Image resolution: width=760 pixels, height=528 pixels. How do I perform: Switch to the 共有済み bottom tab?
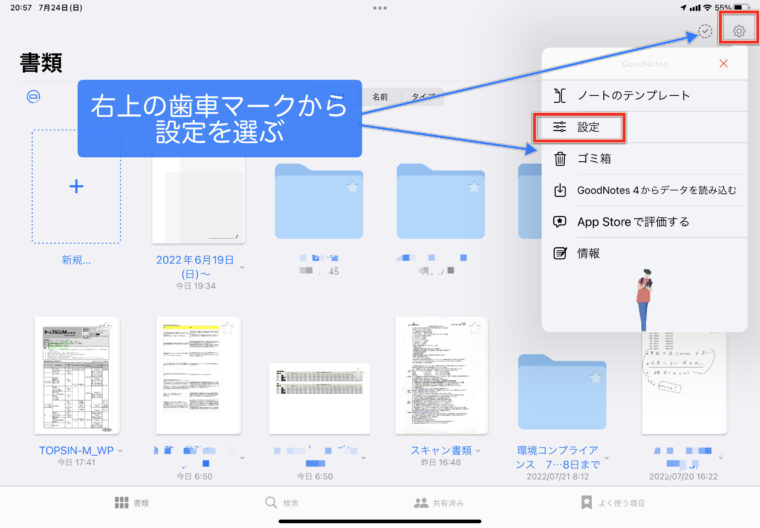click(439, 503)
